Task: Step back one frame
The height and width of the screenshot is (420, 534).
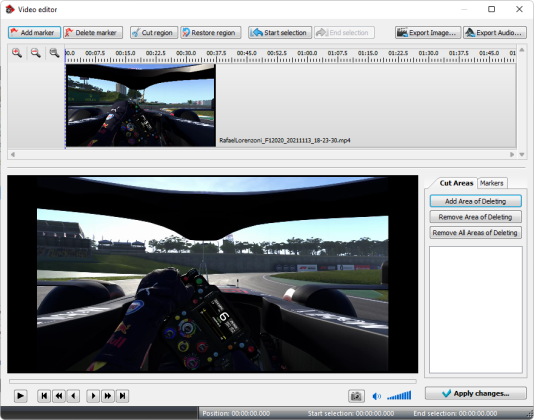Action: point(74,396)
